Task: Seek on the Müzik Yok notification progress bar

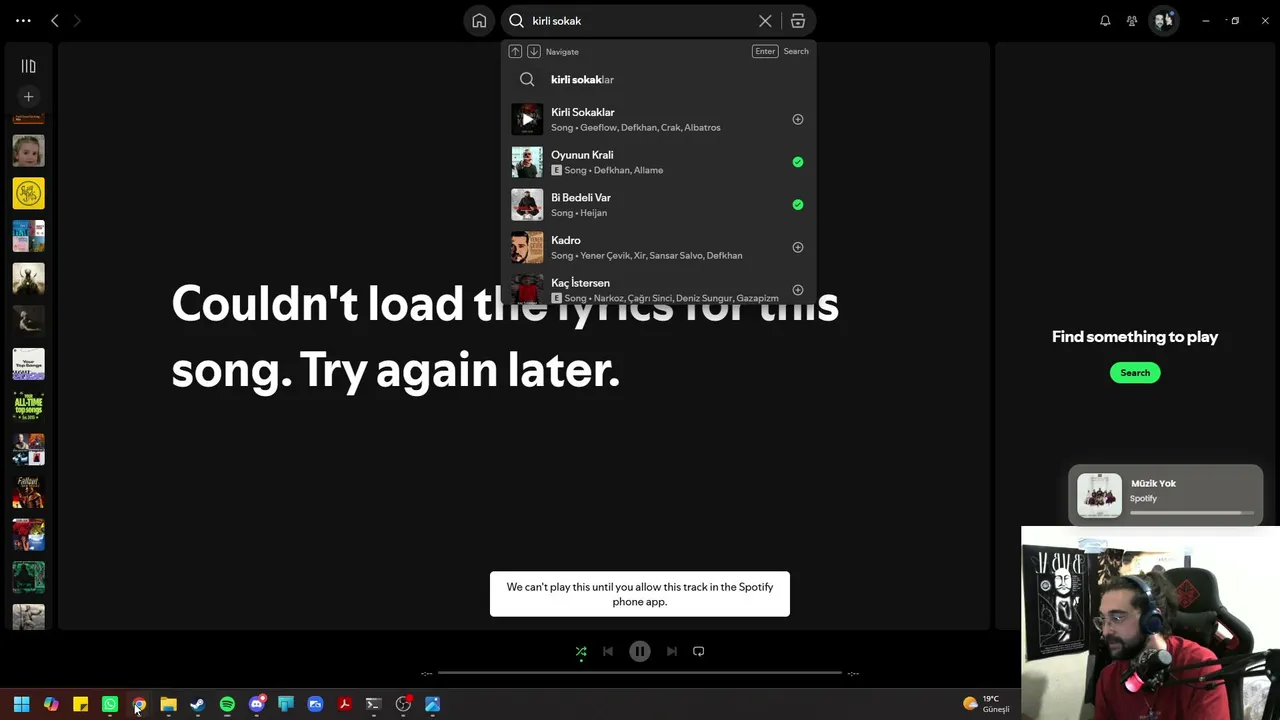Action: point(1192,513)
